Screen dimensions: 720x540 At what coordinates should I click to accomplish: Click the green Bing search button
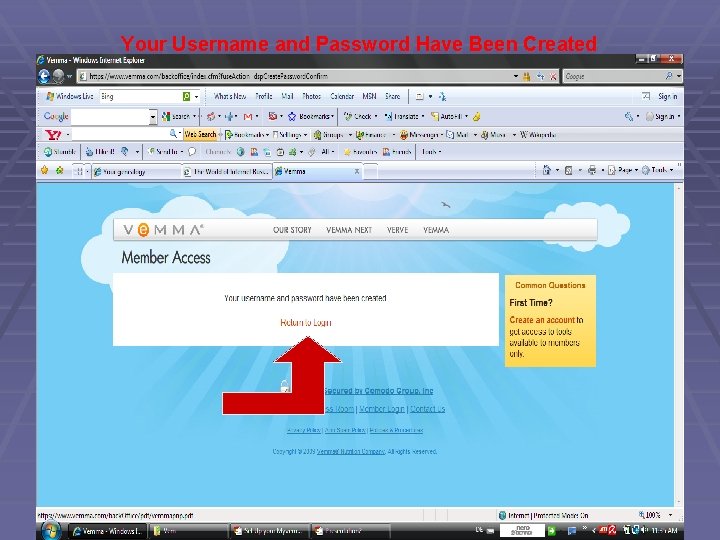186,96
